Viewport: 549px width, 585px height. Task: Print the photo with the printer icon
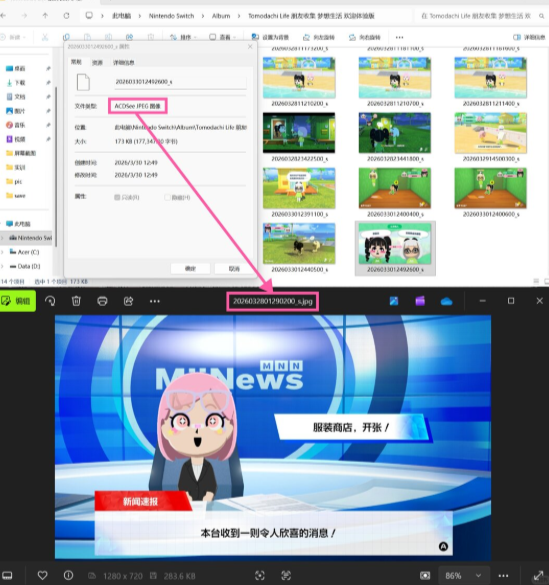tap(102, 301)
